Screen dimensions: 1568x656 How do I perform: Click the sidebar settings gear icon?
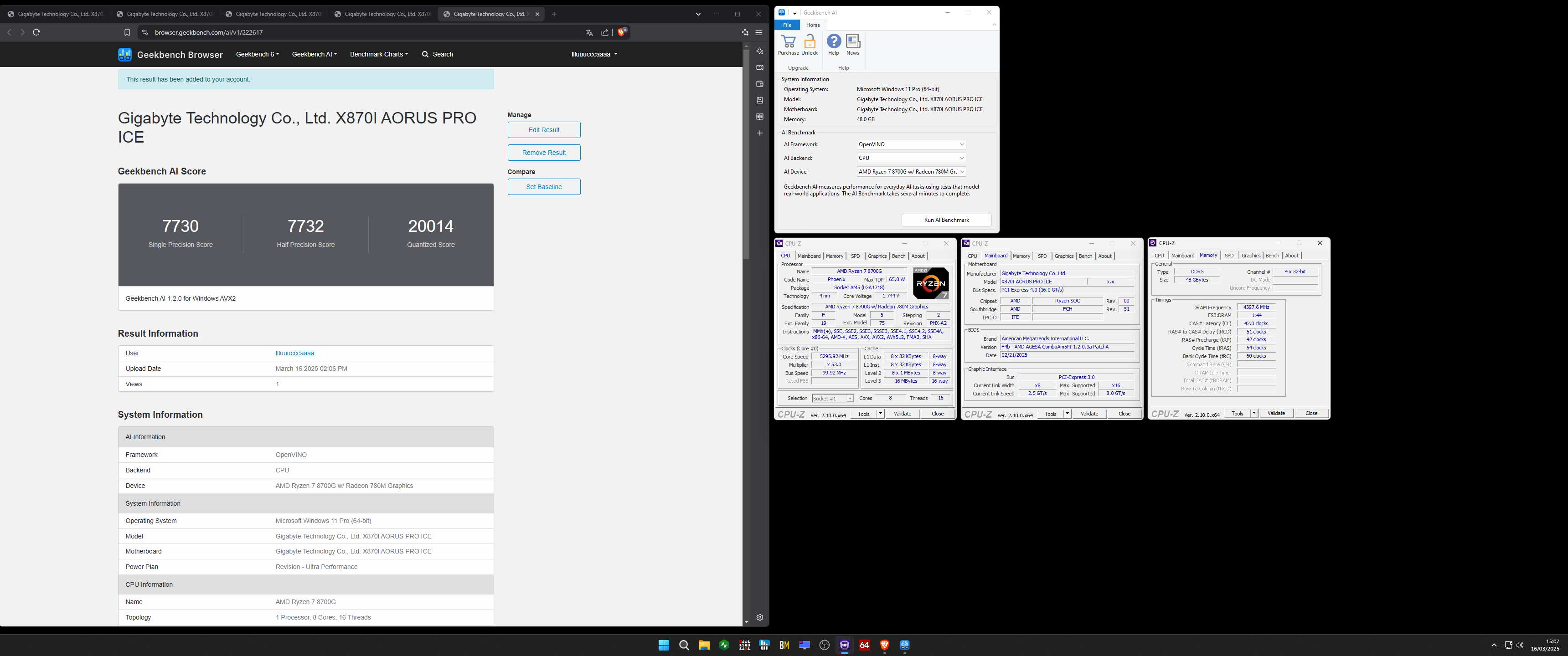coord(760,617)
